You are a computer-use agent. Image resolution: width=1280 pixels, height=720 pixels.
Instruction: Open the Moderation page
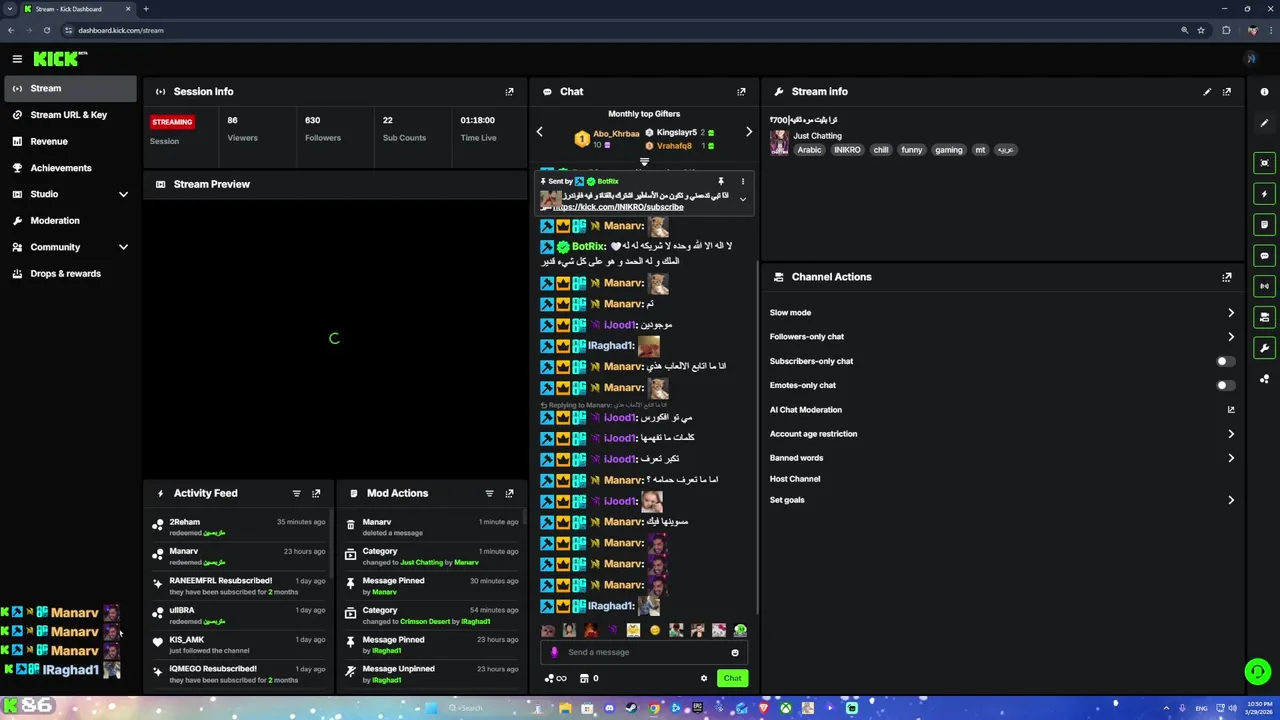tap(69, 221)
